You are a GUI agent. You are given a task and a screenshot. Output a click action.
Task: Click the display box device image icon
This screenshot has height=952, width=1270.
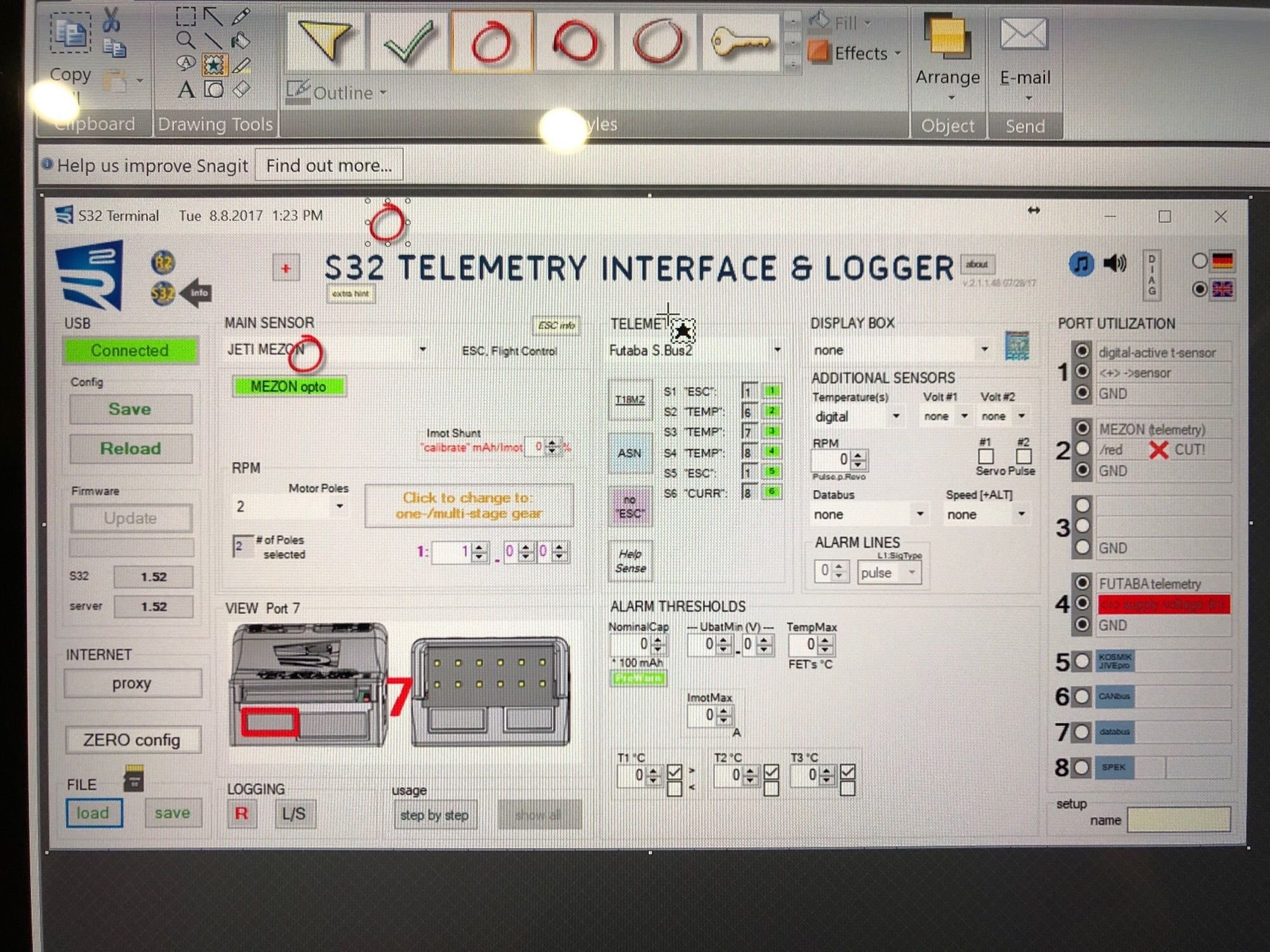pyautogui.click(x=1017, y=346)
